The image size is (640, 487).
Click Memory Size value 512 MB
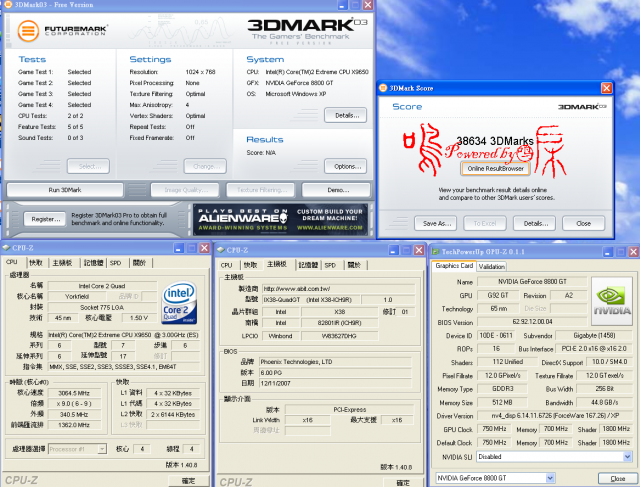click(x=502, y=402)
